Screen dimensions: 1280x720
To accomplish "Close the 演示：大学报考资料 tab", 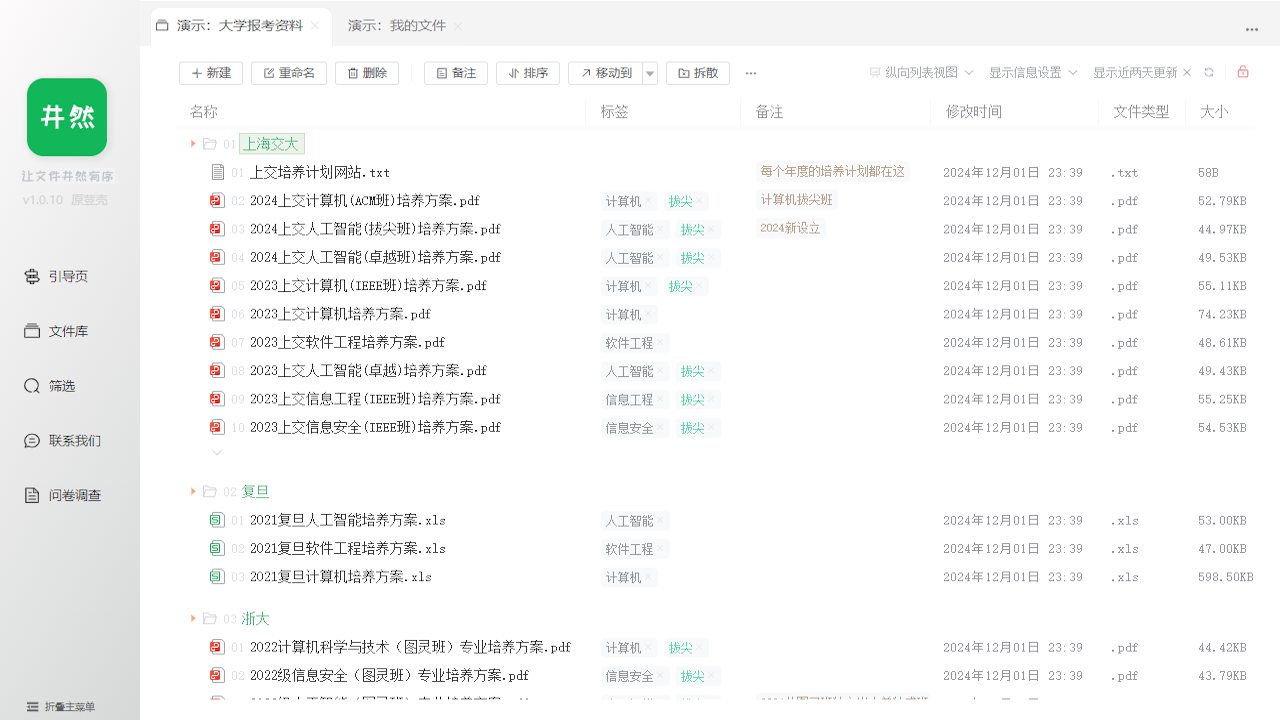I will [x=315, y=26].
